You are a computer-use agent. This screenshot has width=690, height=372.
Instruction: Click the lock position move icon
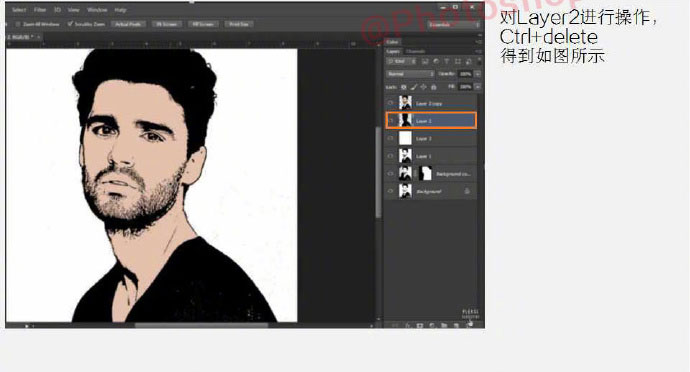[423, 87]
